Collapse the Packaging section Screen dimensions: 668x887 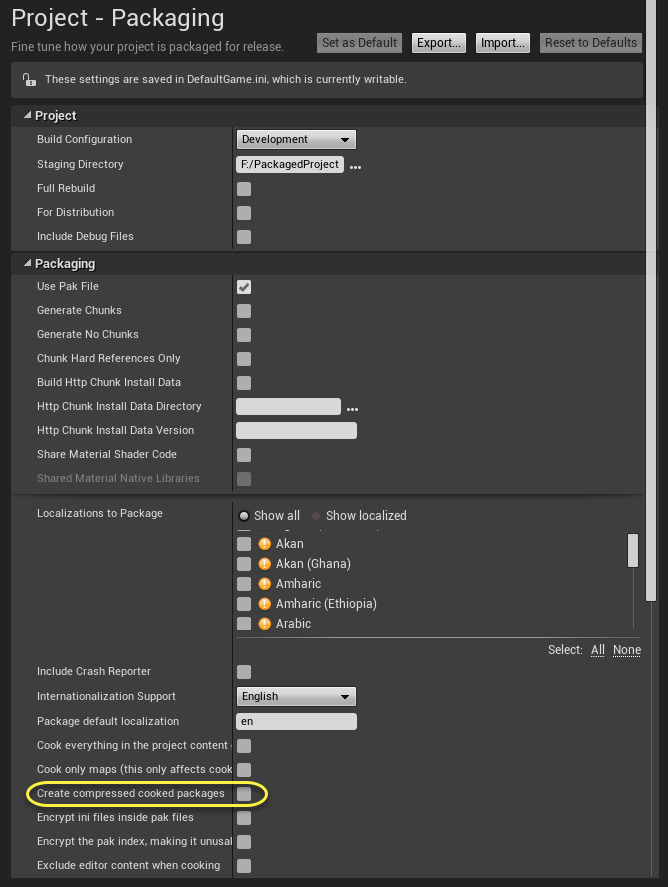[27, 263]
